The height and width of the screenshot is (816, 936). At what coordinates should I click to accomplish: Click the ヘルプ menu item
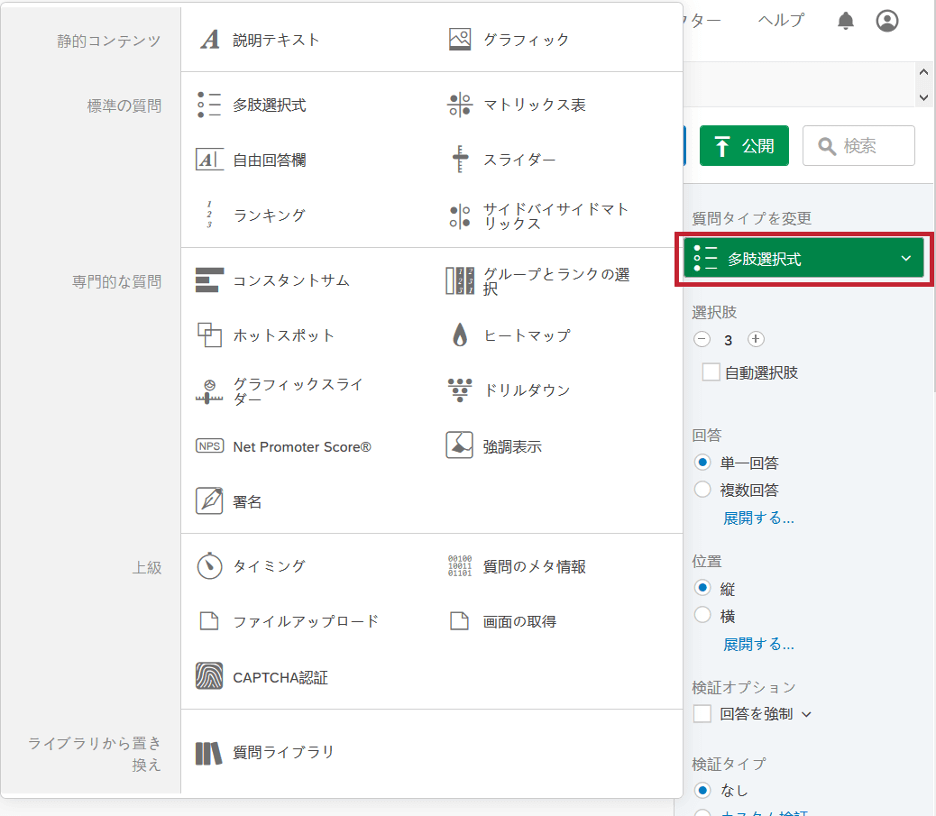pyautogui.click(x=781, y=20)
